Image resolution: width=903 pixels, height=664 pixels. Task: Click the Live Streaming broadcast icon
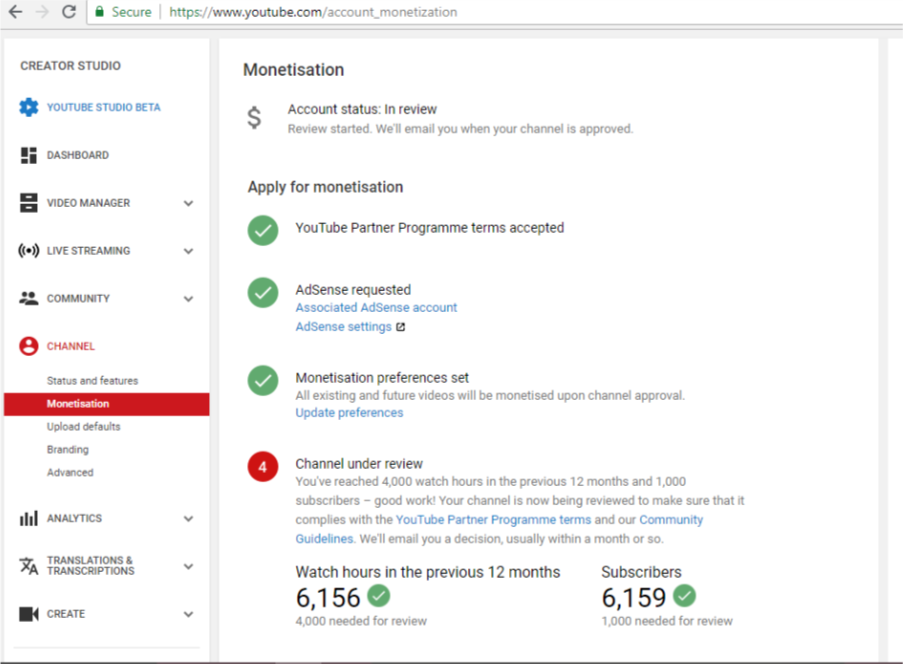(29, 251)
